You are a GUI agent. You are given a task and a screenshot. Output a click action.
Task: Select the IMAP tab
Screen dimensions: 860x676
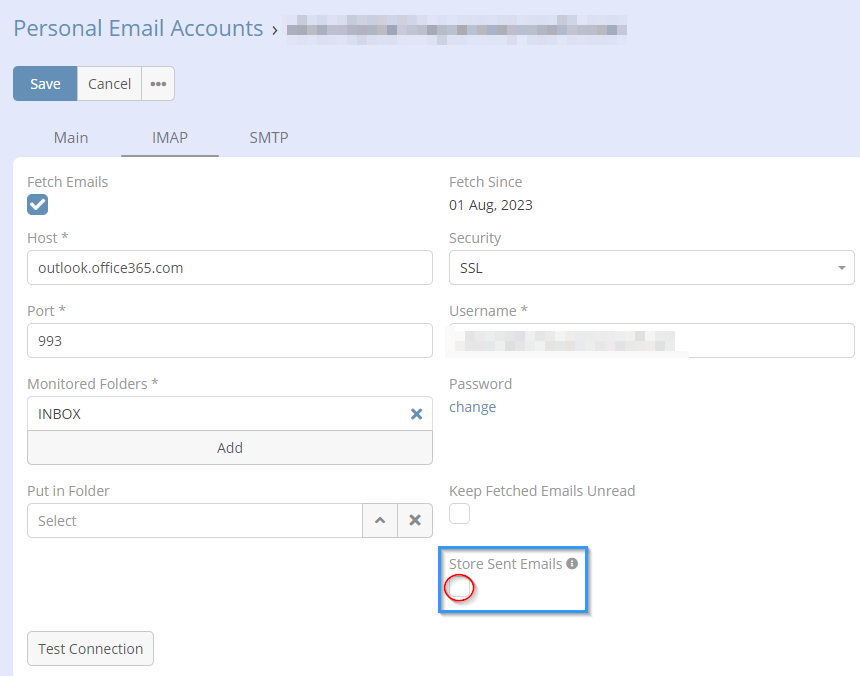tap(170, 138)
